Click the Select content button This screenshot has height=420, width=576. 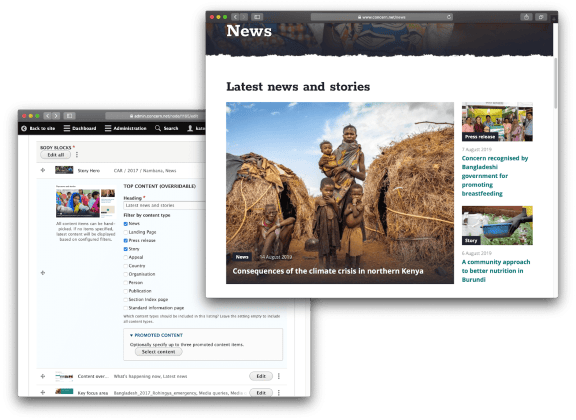tap(158, 352)
